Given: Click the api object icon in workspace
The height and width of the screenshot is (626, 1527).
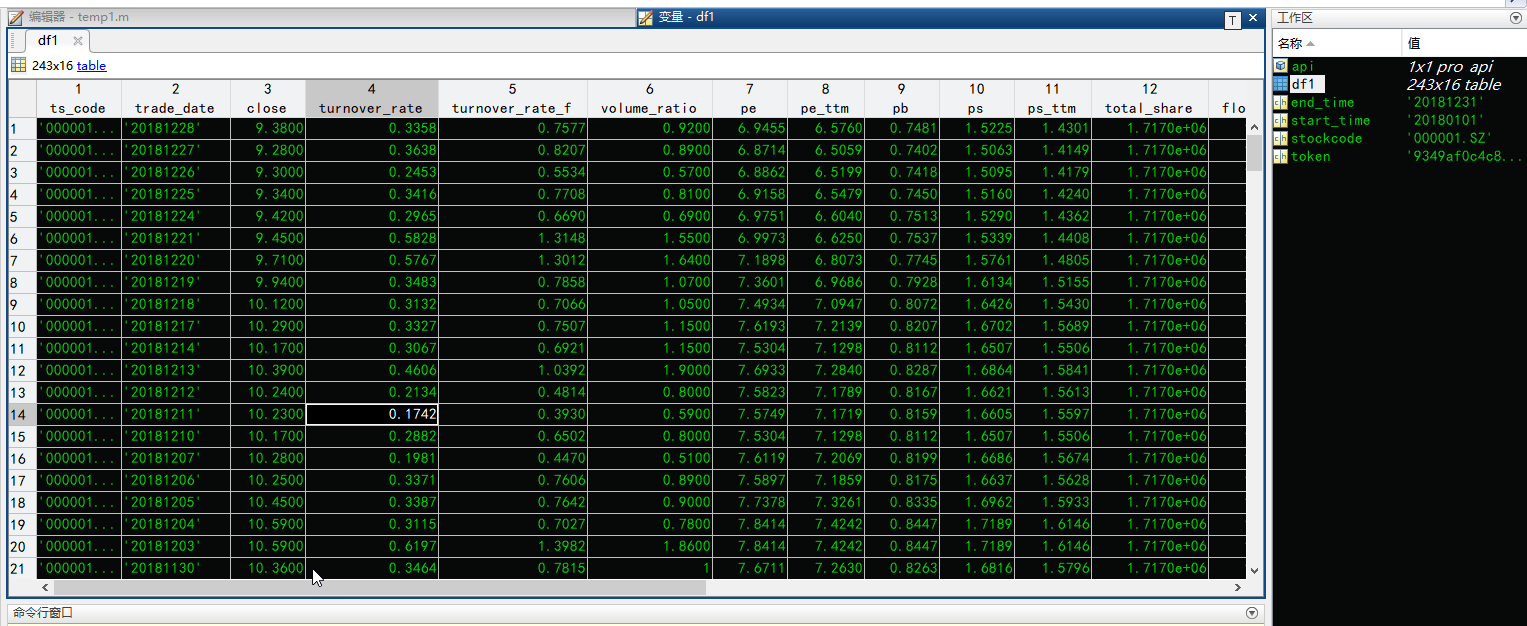Looking at the screenshot, I should (x=1280, y=66).
